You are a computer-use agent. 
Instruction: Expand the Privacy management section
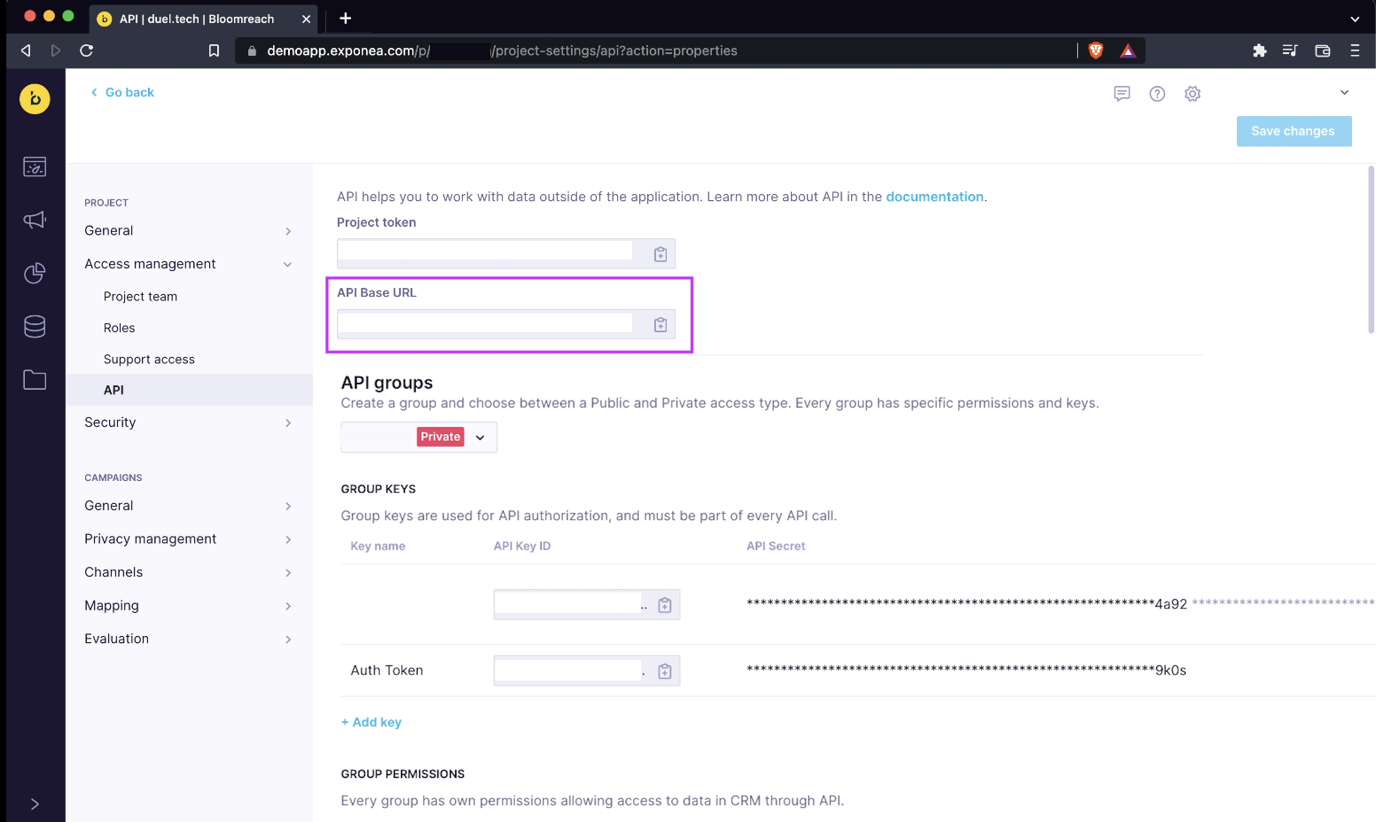288,539
